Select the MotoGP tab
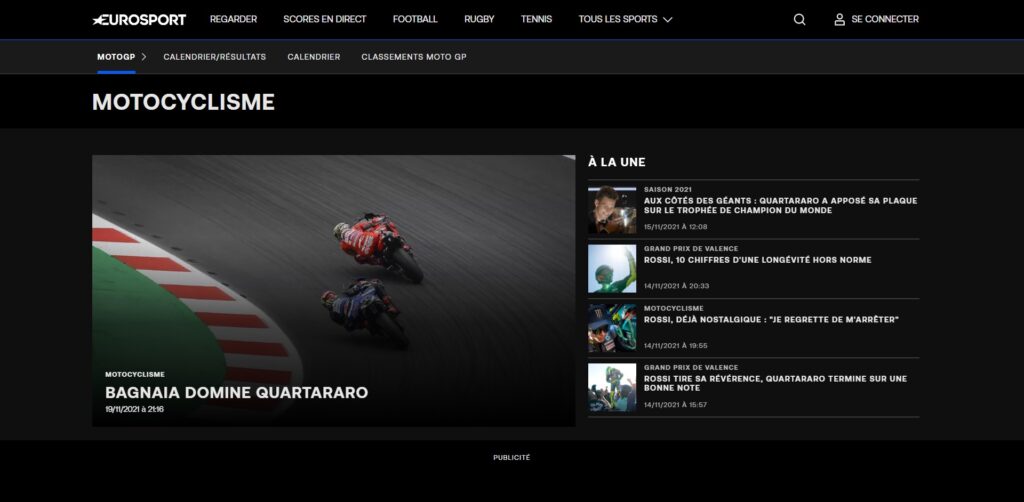Screen dimensions: 1024x502 (x=116, y=57)
